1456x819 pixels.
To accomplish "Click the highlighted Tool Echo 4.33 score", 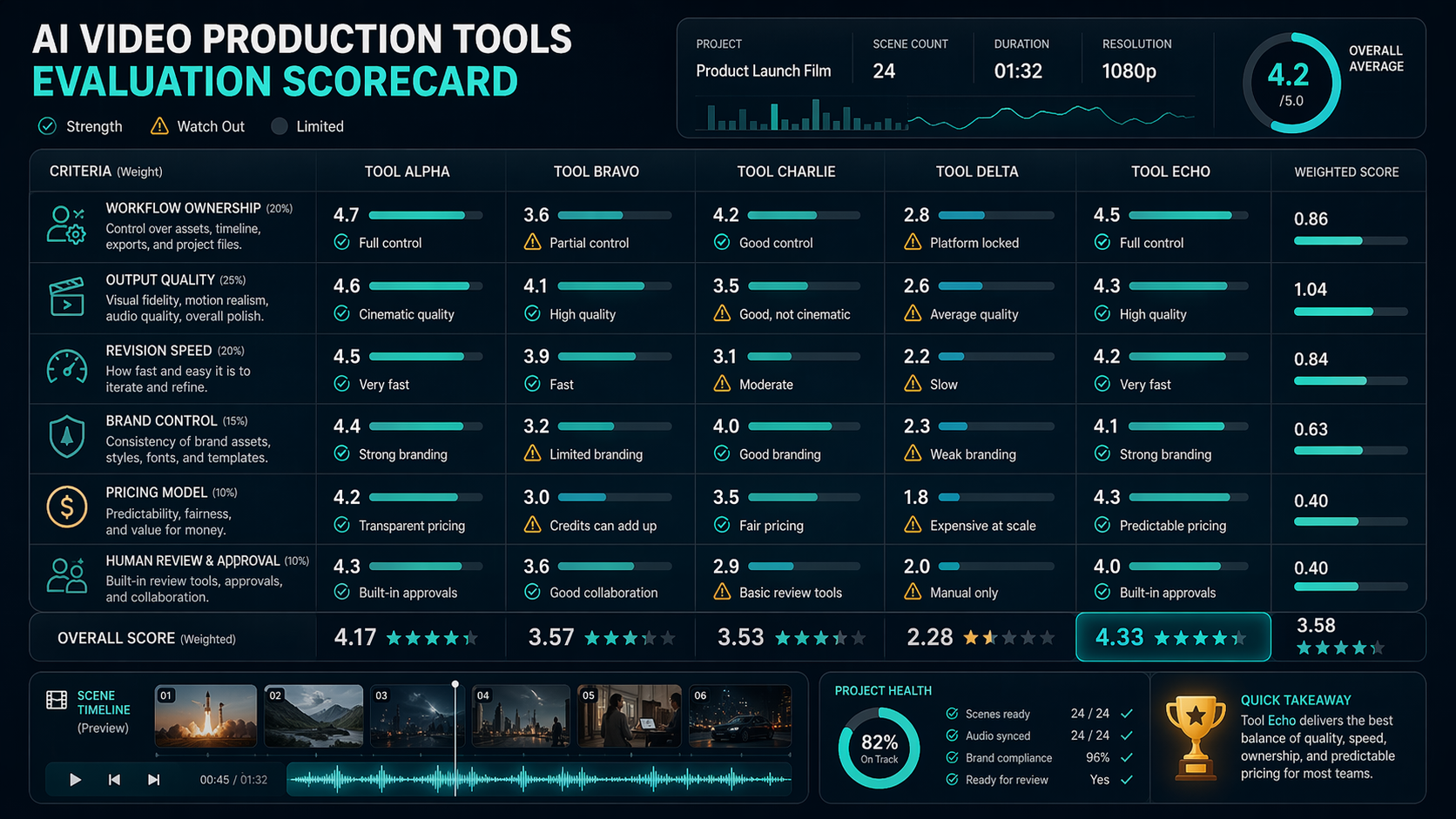I will (x=1173, y=637).
